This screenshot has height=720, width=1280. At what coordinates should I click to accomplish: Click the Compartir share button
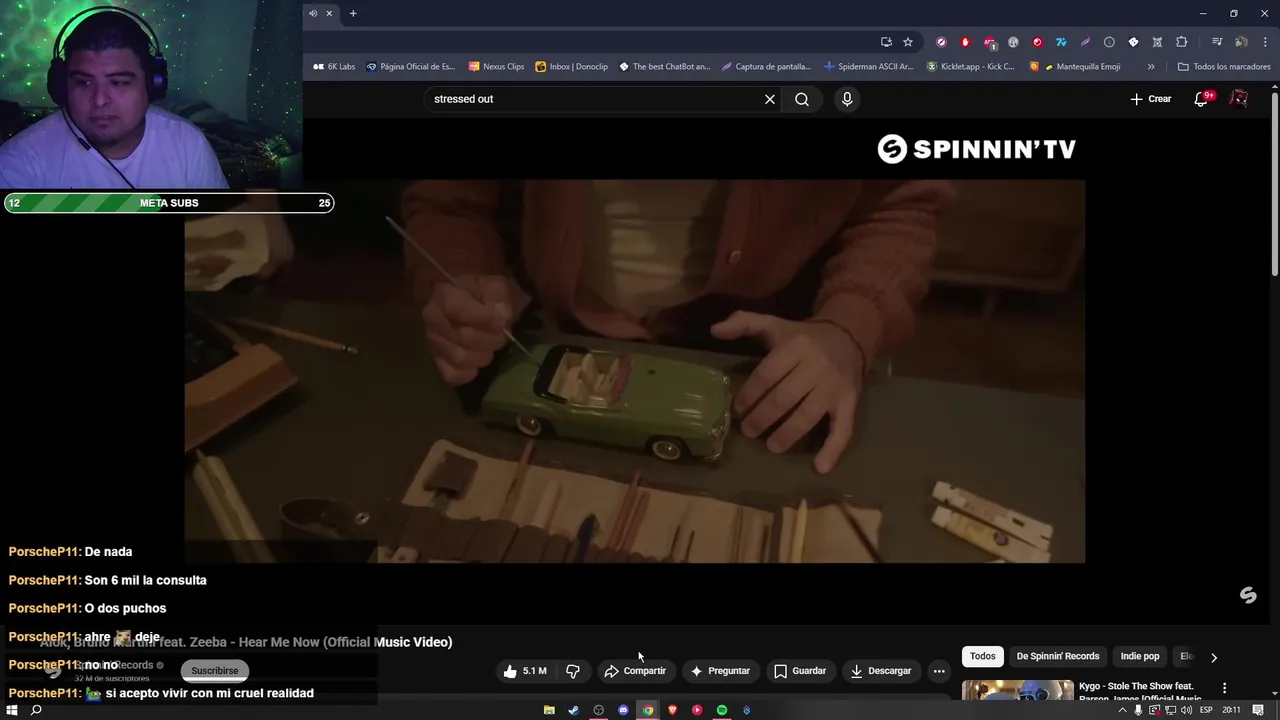click(x=635, y=671)
